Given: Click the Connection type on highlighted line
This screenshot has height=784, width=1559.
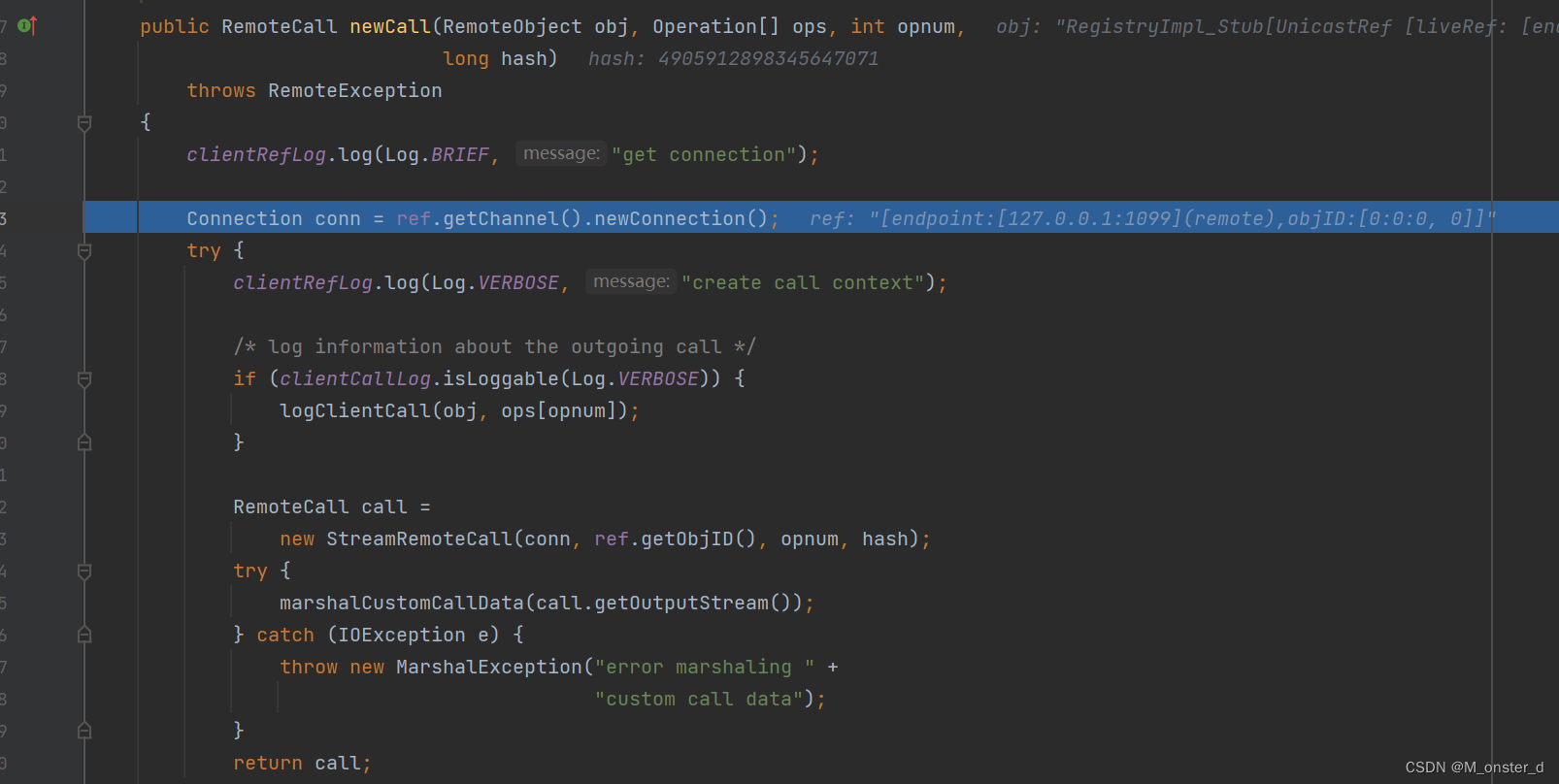Looking at the screenshot, I should pos(245,219).
